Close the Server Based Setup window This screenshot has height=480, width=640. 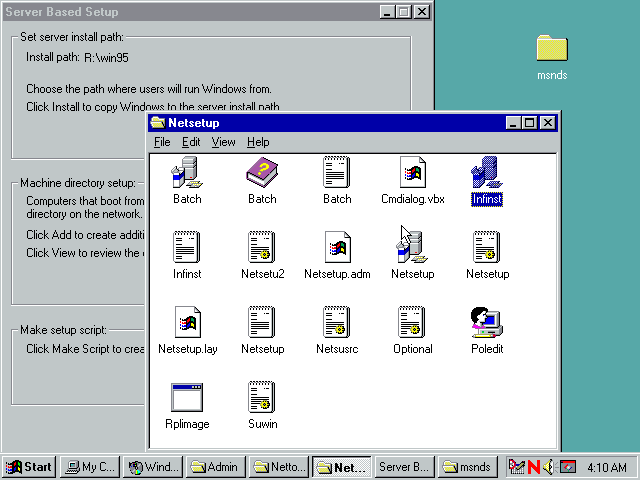coord(422,11)
